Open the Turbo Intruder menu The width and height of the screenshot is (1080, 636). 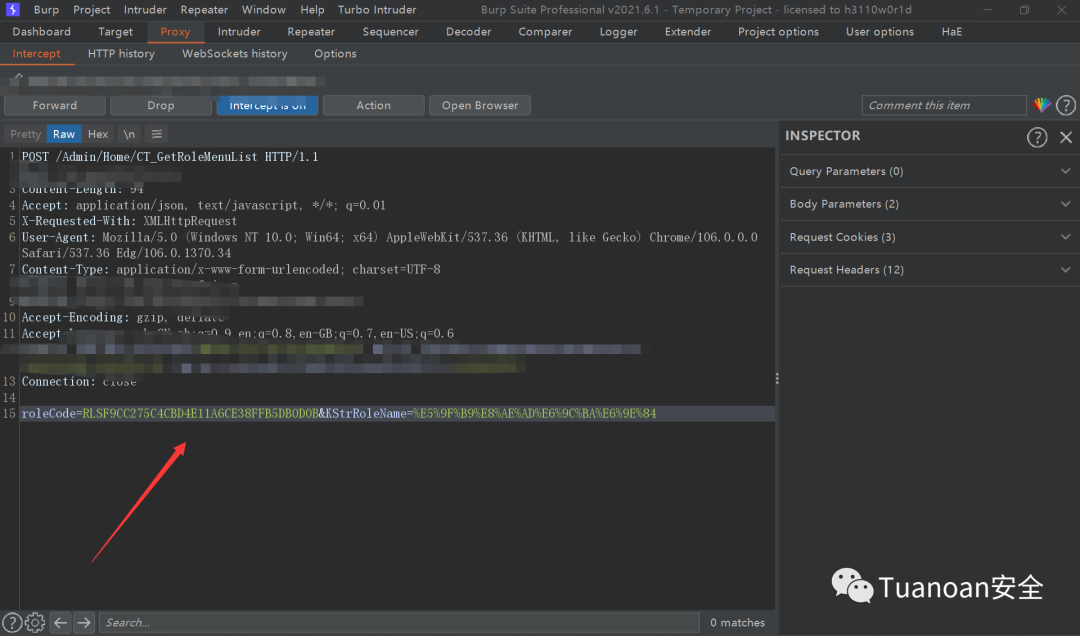(377, 10)
